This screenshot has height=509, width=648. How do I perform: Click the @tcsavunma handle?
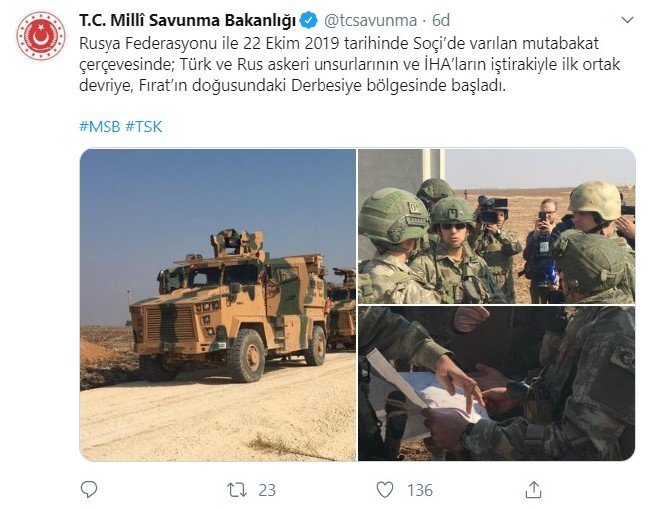click(x=370, y=20)
